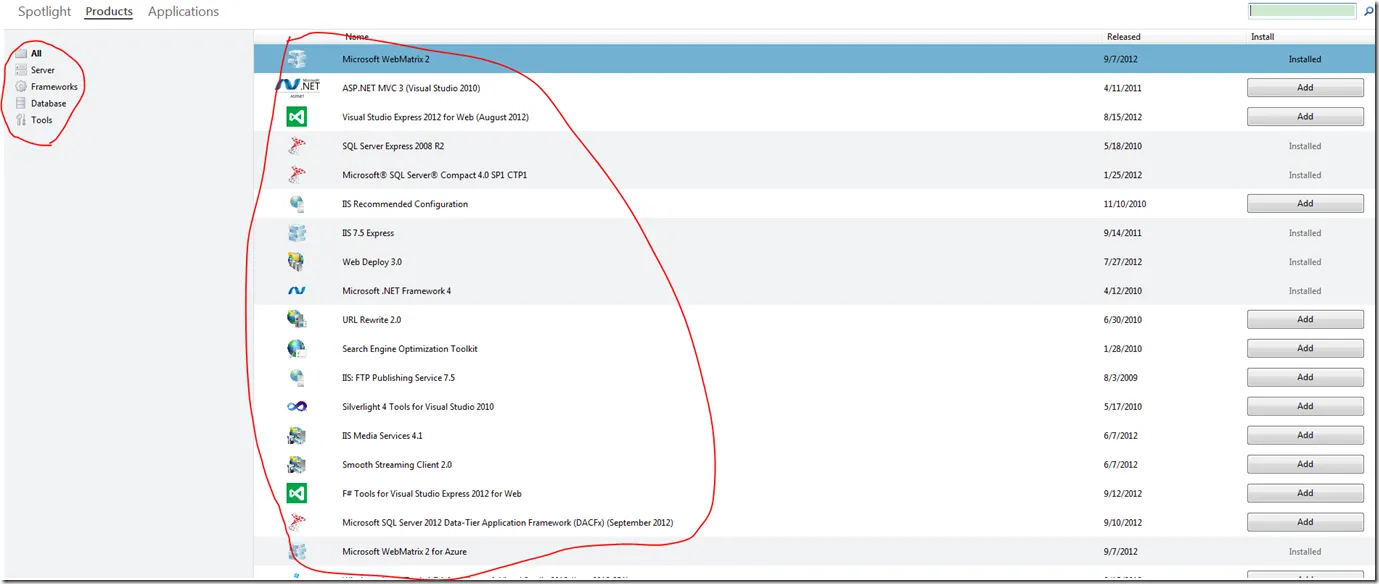Click Smooth Streaming Client 2.0 icon

pyautogui.click(x=297, y=465)
